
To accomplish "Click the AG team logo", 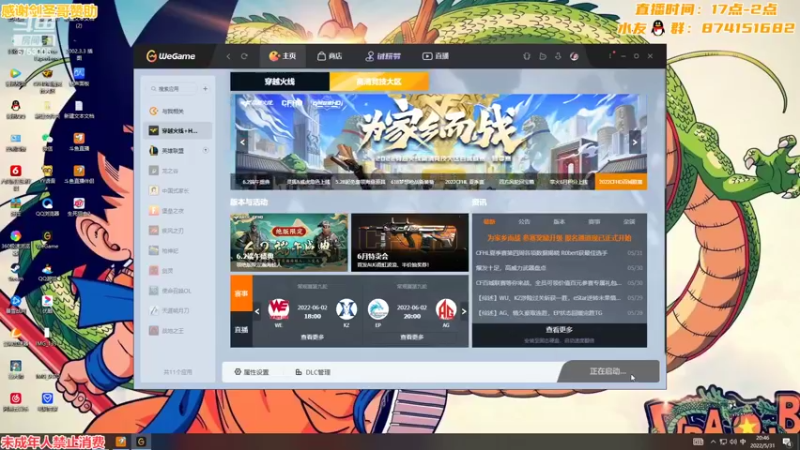I will click(446, 309).
